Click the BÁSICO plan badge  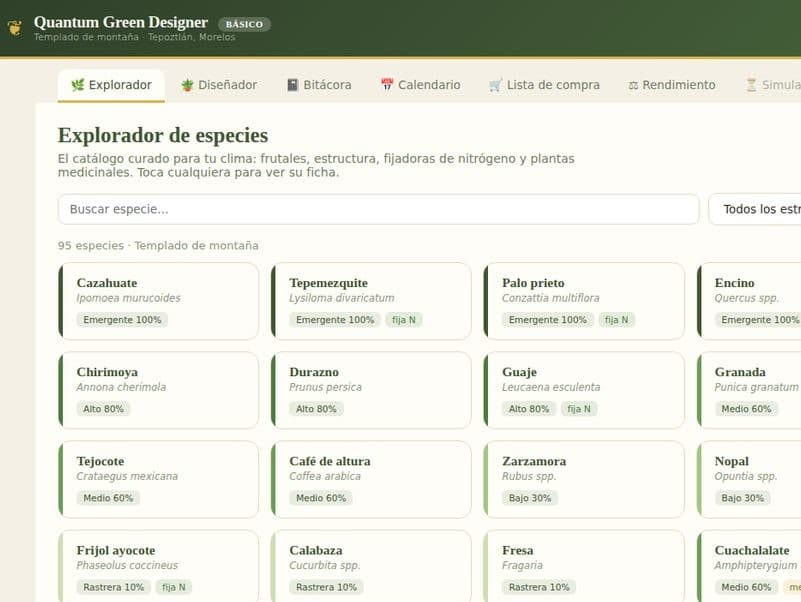click(x=244, y=24)
